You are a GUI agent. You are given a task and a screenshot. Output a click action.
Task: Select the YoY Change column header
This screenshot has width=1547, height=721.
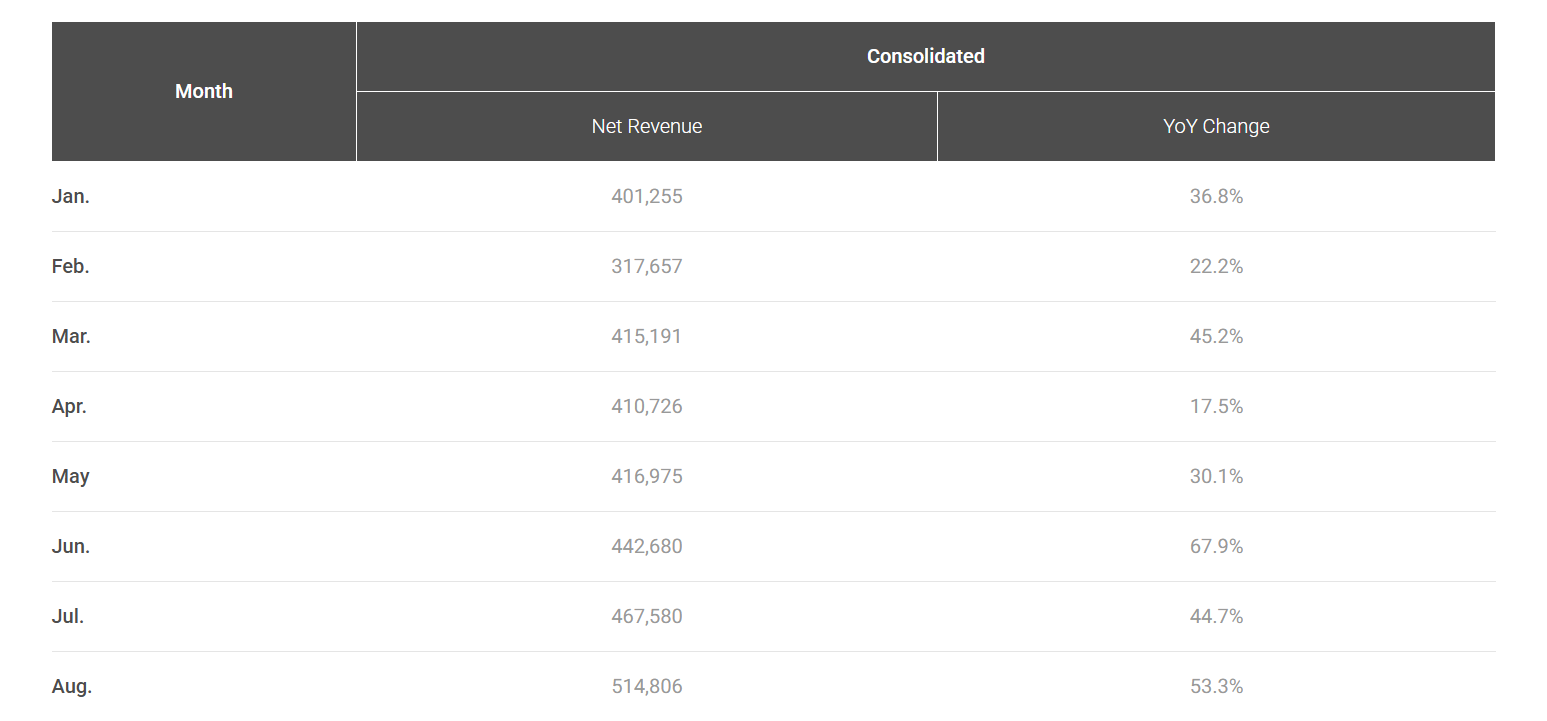click(x=1216, y=126)
